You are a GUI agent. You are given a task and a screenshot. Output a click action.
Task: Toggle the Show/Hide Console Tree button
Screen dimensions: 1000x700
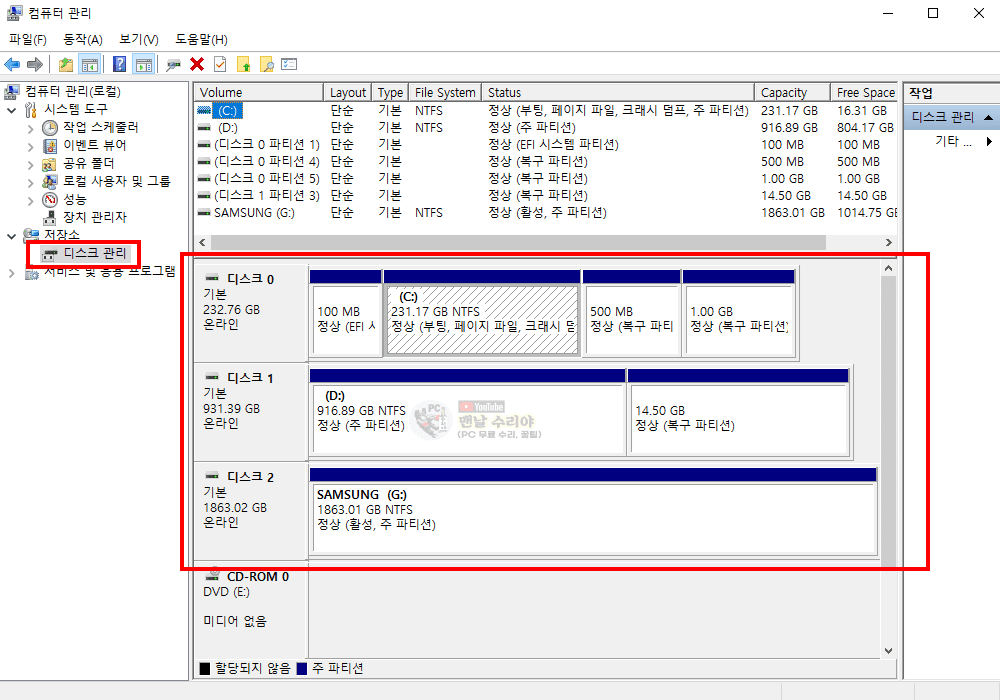click(x=90, y=65)
